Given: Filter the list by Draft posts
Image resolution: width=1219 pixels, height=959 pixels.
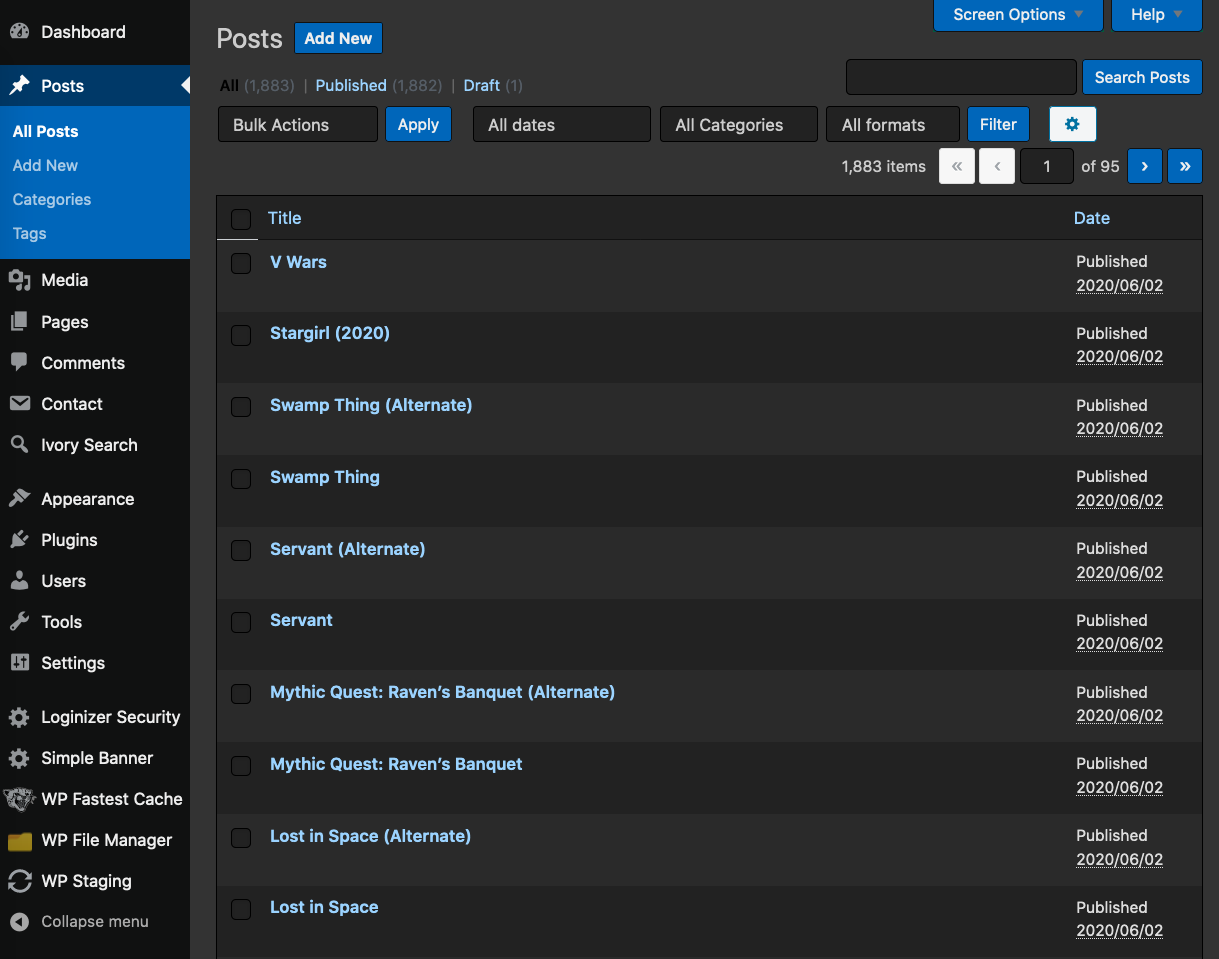Looking at the screenshot, I should click(482, 85).
